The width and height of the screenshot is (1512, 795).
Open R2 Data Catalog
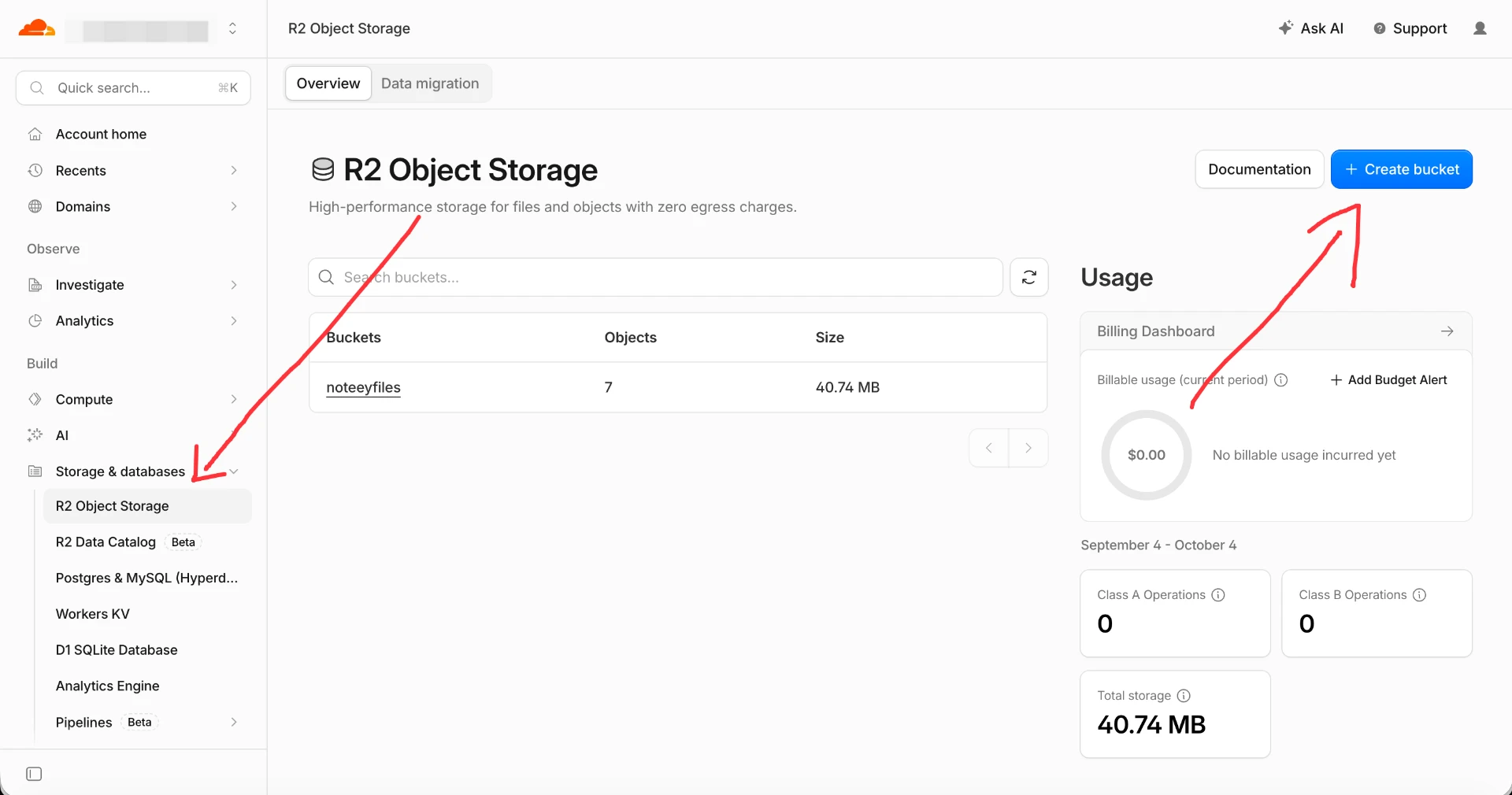(106, 542)
